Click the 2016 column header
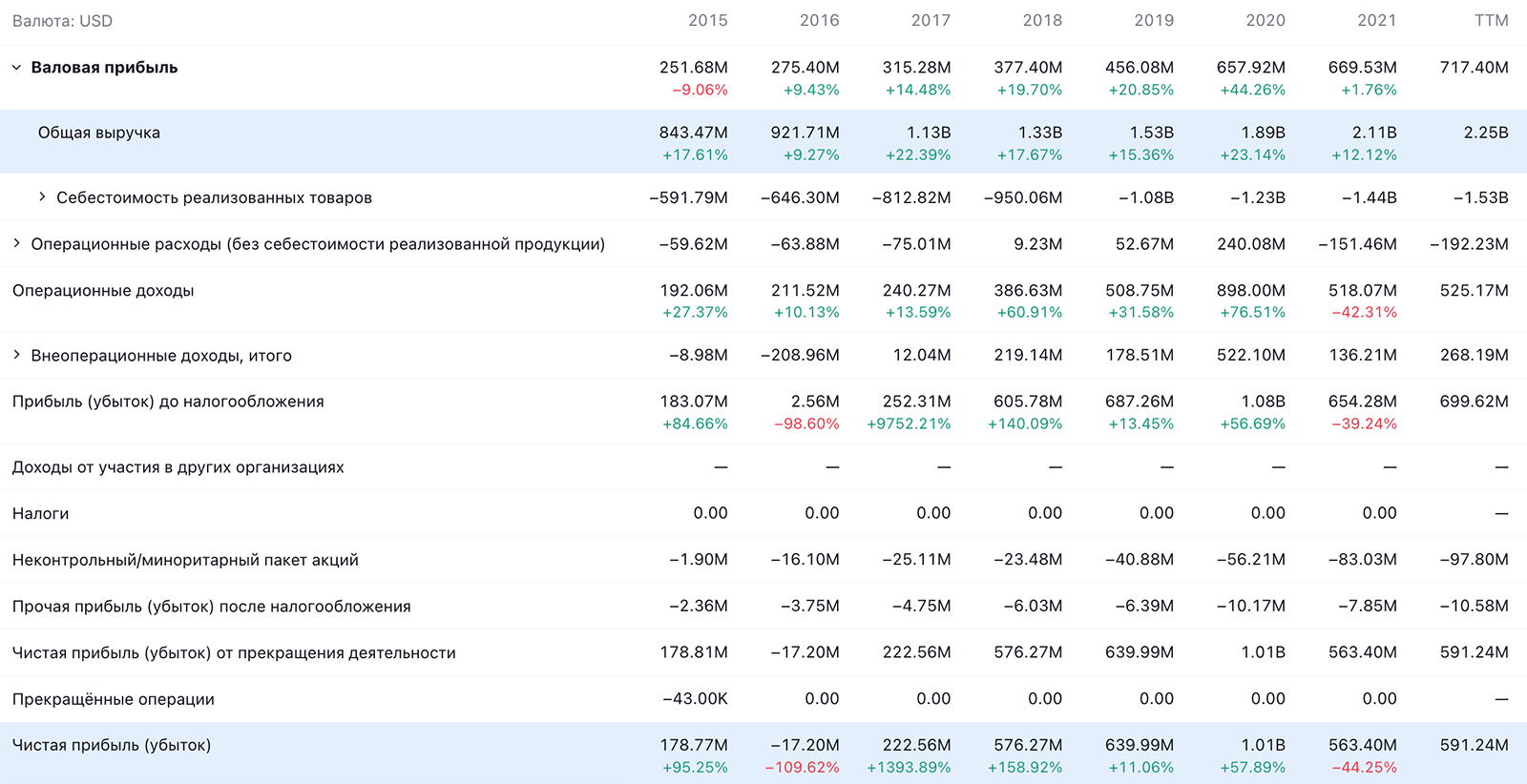The width and height of the screenshot is (1527, 784). 820,21
